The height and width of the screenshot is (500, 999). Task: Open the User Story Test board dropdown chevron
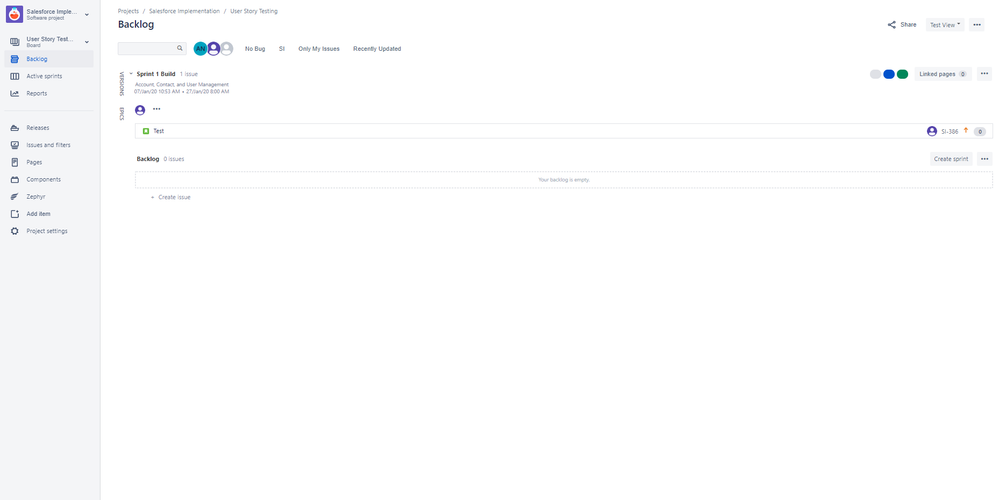coord(87,42)
